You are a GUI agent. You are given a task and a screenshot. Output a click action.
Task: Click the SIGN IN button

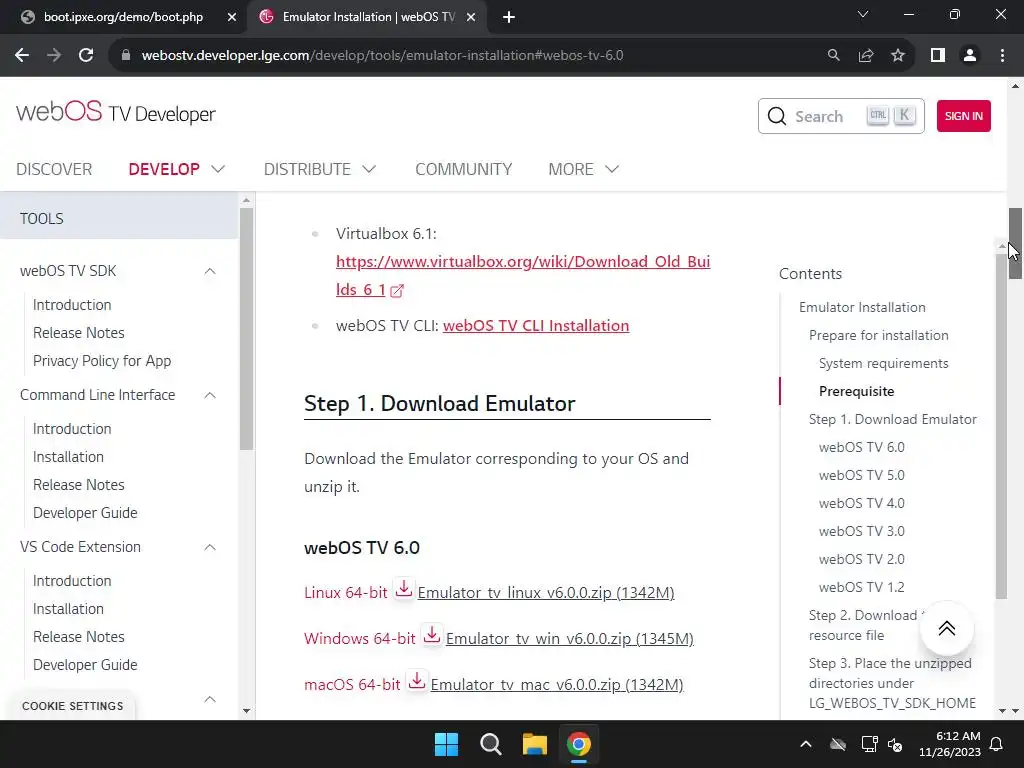[x=963, y=116]
